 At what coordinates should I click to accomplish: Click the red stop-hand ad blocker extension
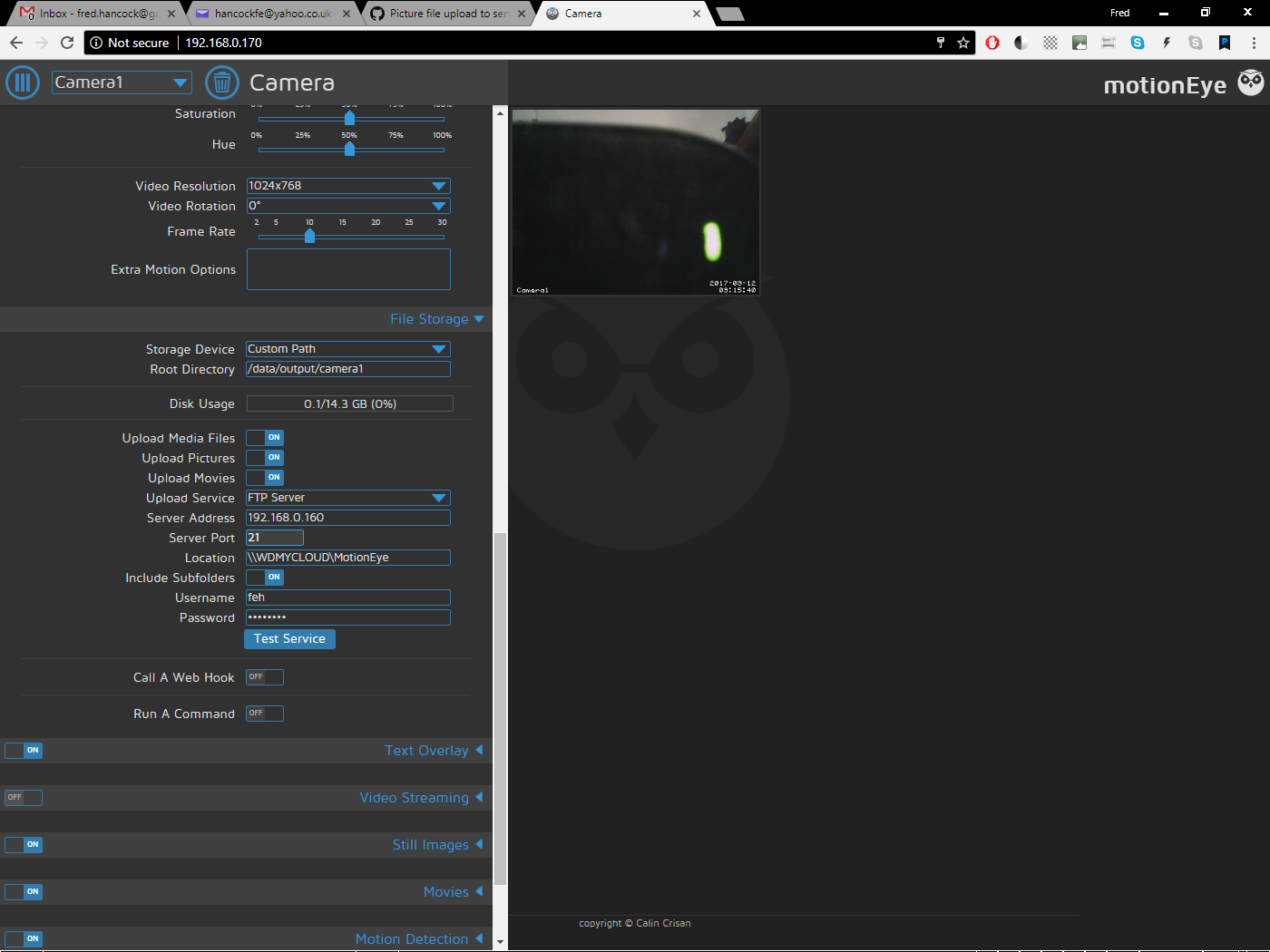[992, 43]
